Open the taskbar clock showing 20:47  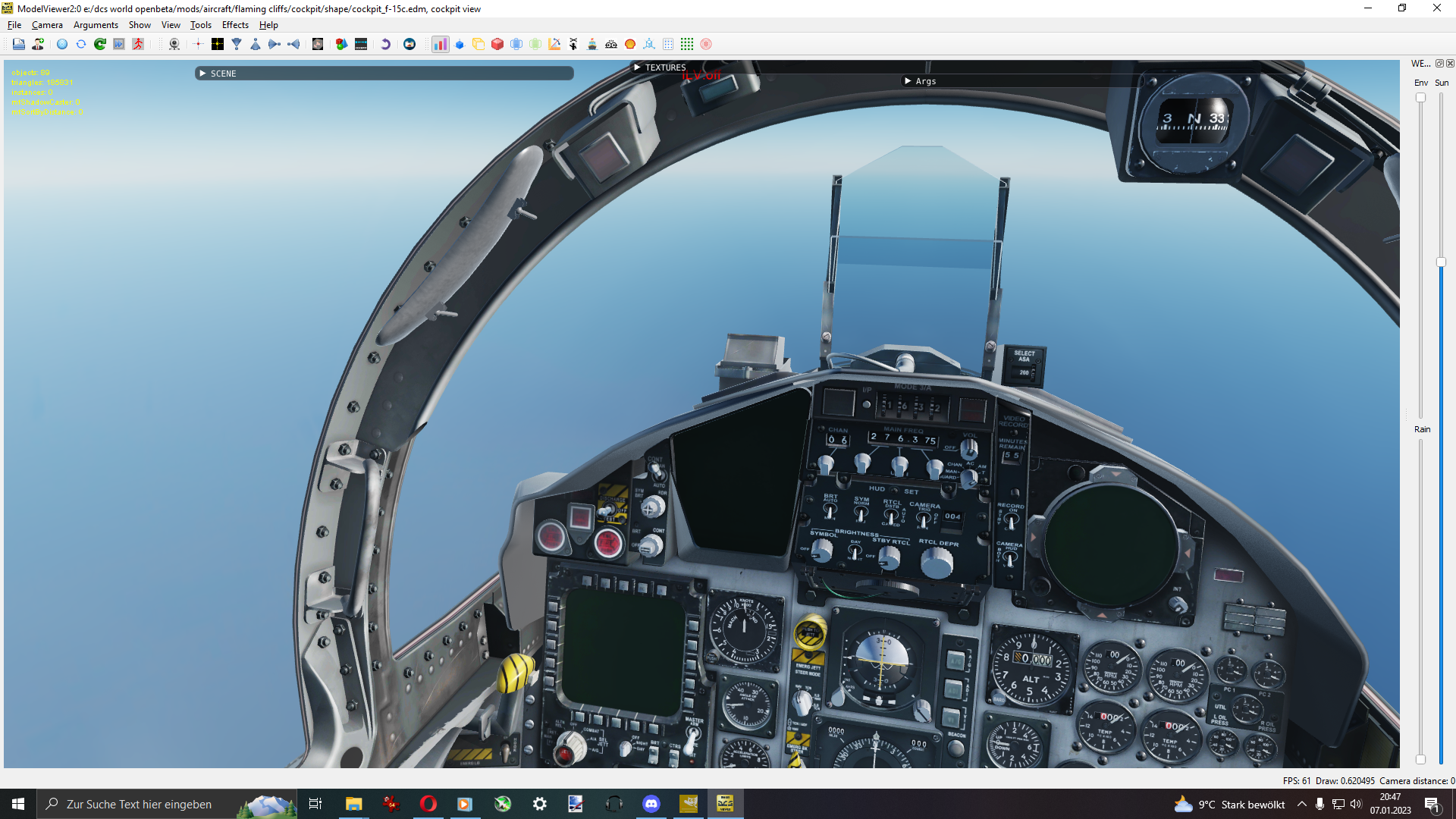[1391, 804]
